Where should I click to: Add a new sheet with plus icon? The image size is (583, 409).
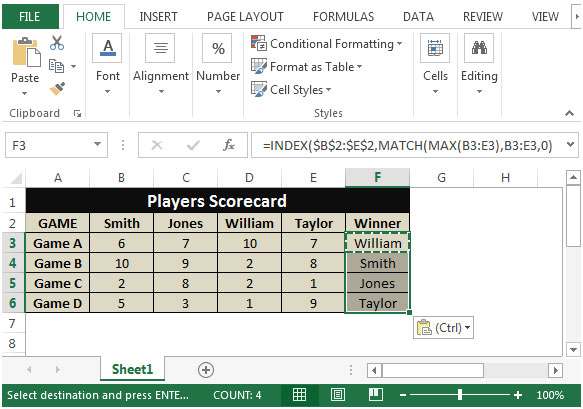[206, 370]
